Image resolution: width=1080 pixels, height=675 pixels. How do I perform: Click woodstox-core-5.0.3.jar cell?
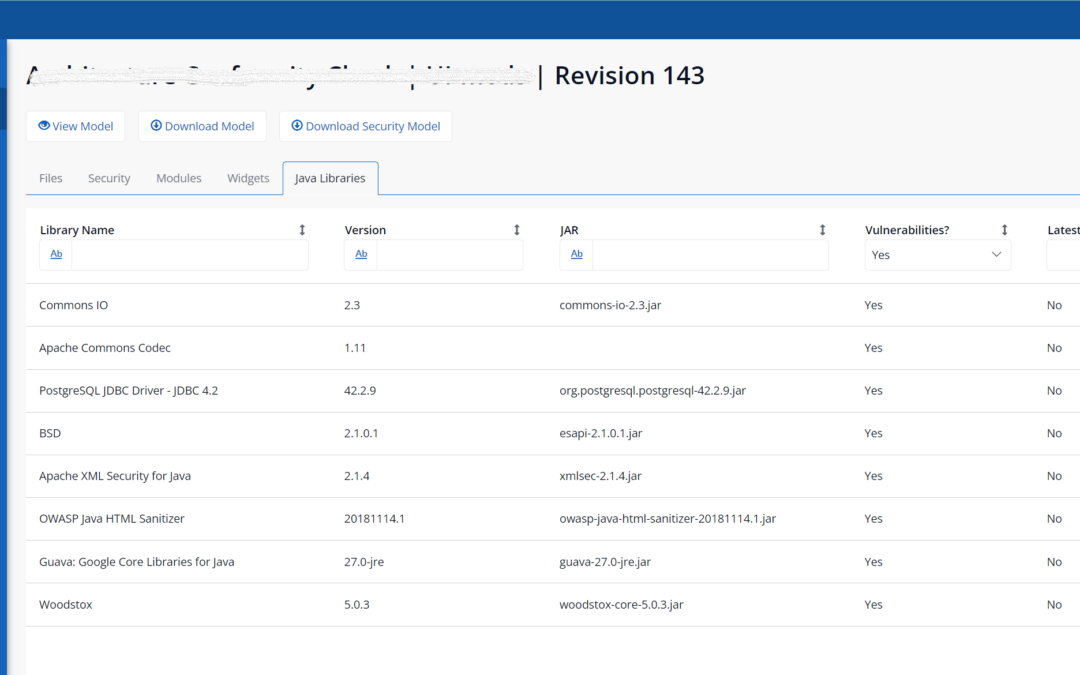point(621,605)
